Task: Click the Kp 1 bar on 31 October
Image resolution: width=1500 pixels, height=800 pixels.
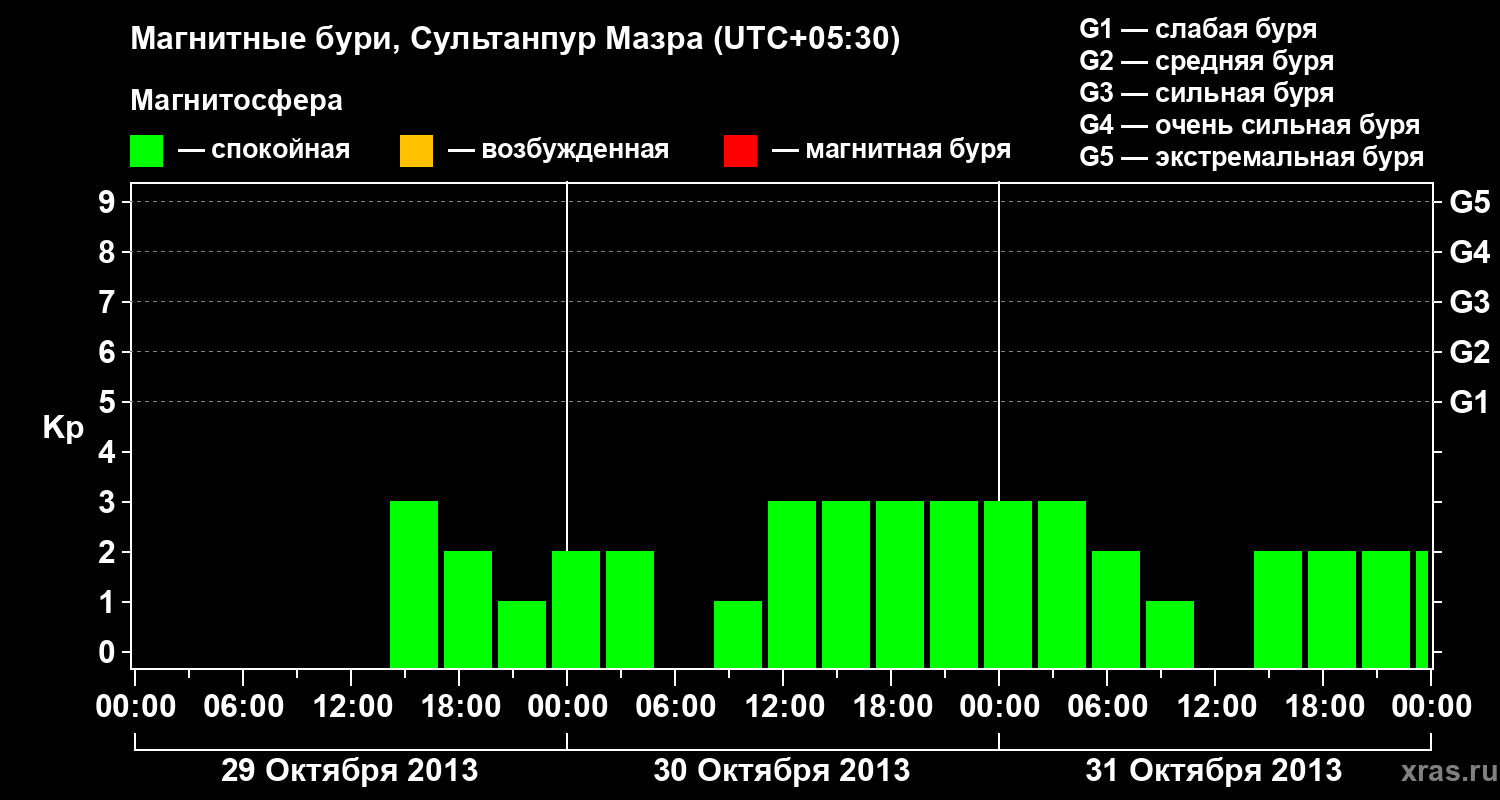Action: tap(1170, 634)
